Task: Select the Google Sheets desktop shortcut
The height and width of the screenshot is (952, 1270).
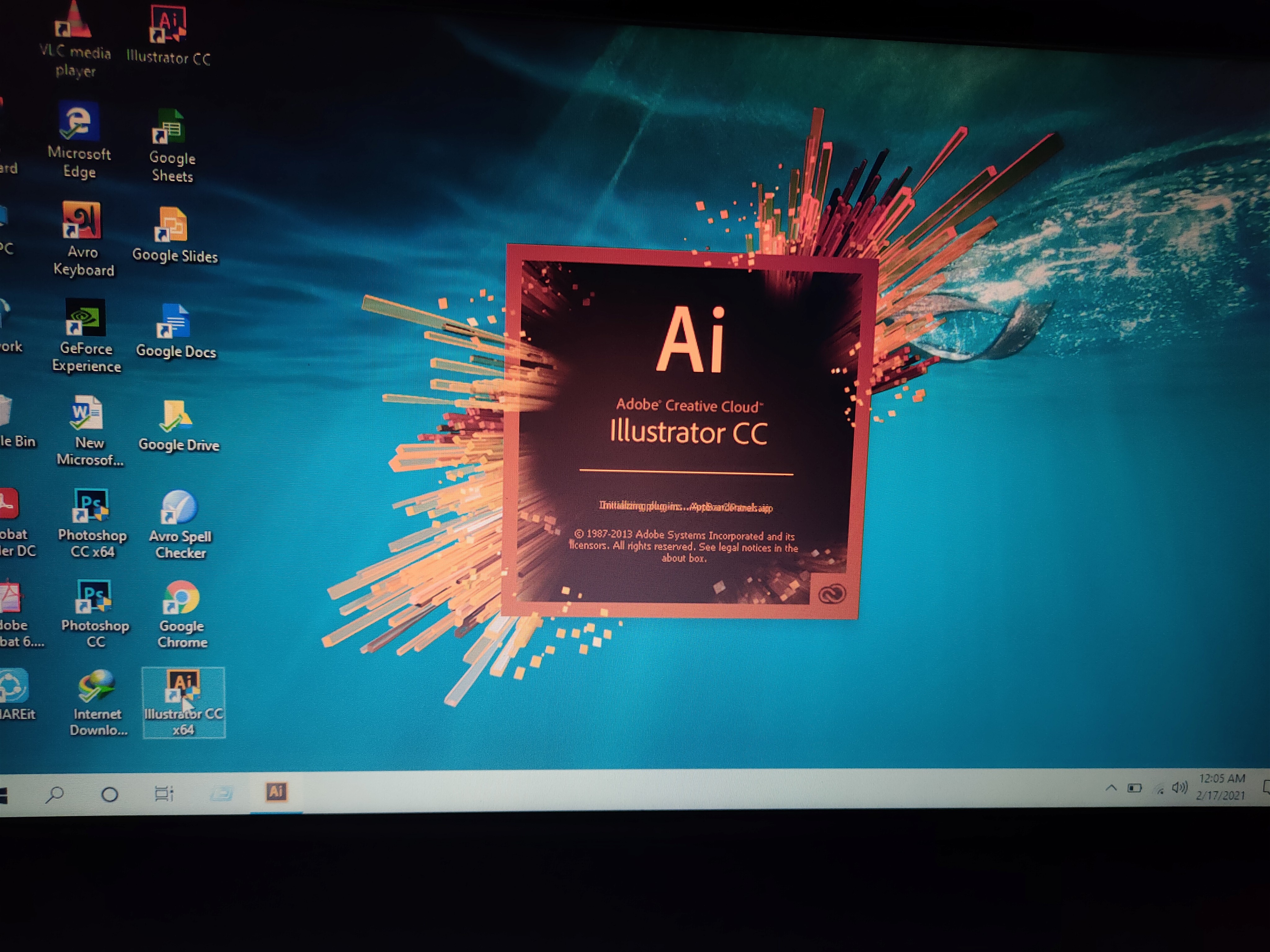Action: click(172, 146)
